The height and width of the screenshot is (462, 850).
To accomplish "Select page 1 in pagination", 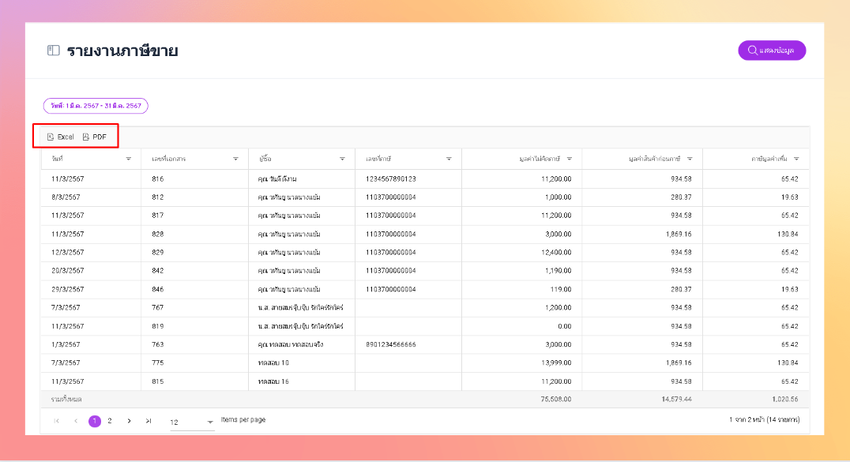I will tap(94, 421).
